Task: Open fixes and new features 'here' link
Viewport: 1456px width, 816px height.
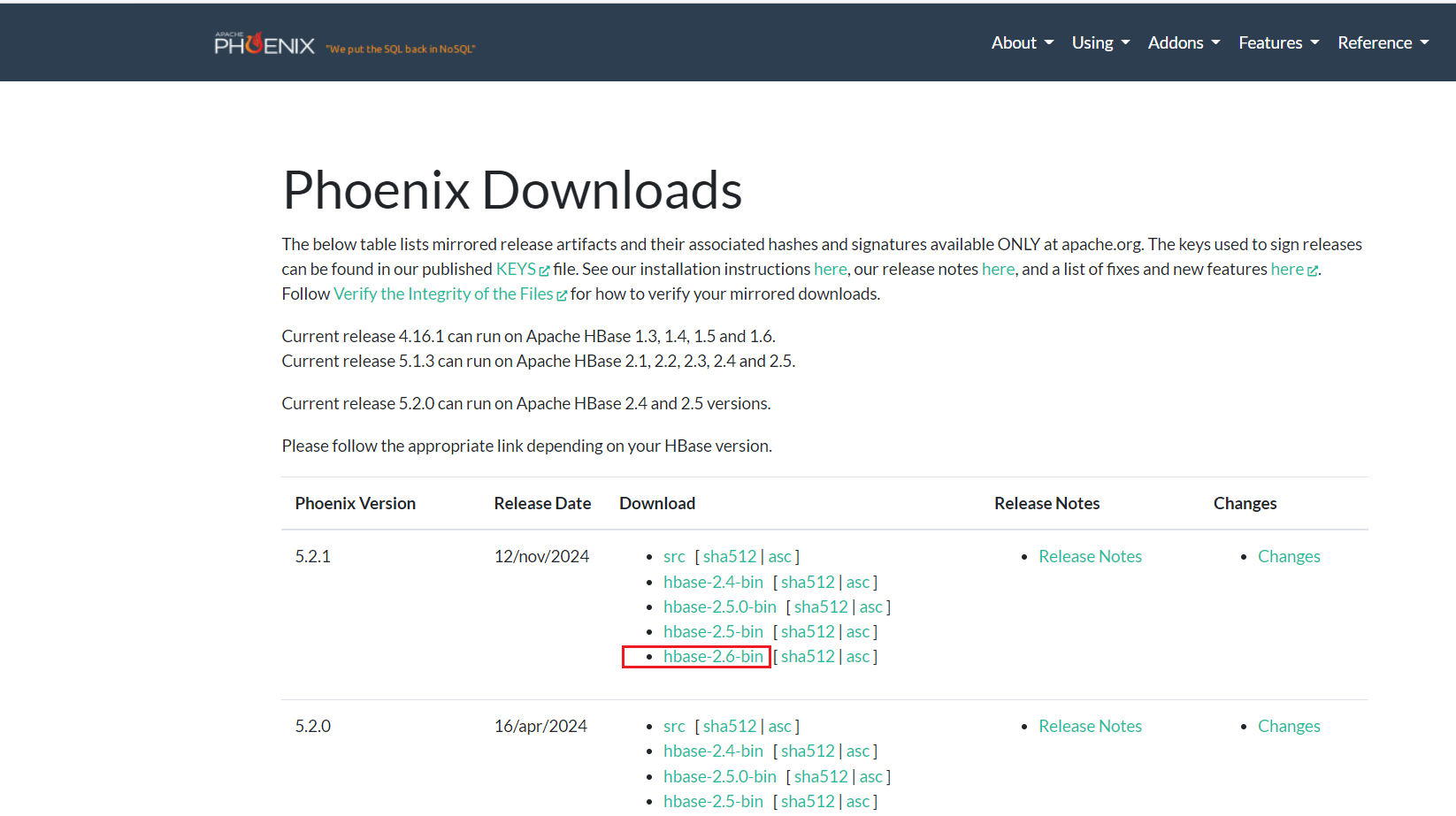Action: coord(1294,269)
